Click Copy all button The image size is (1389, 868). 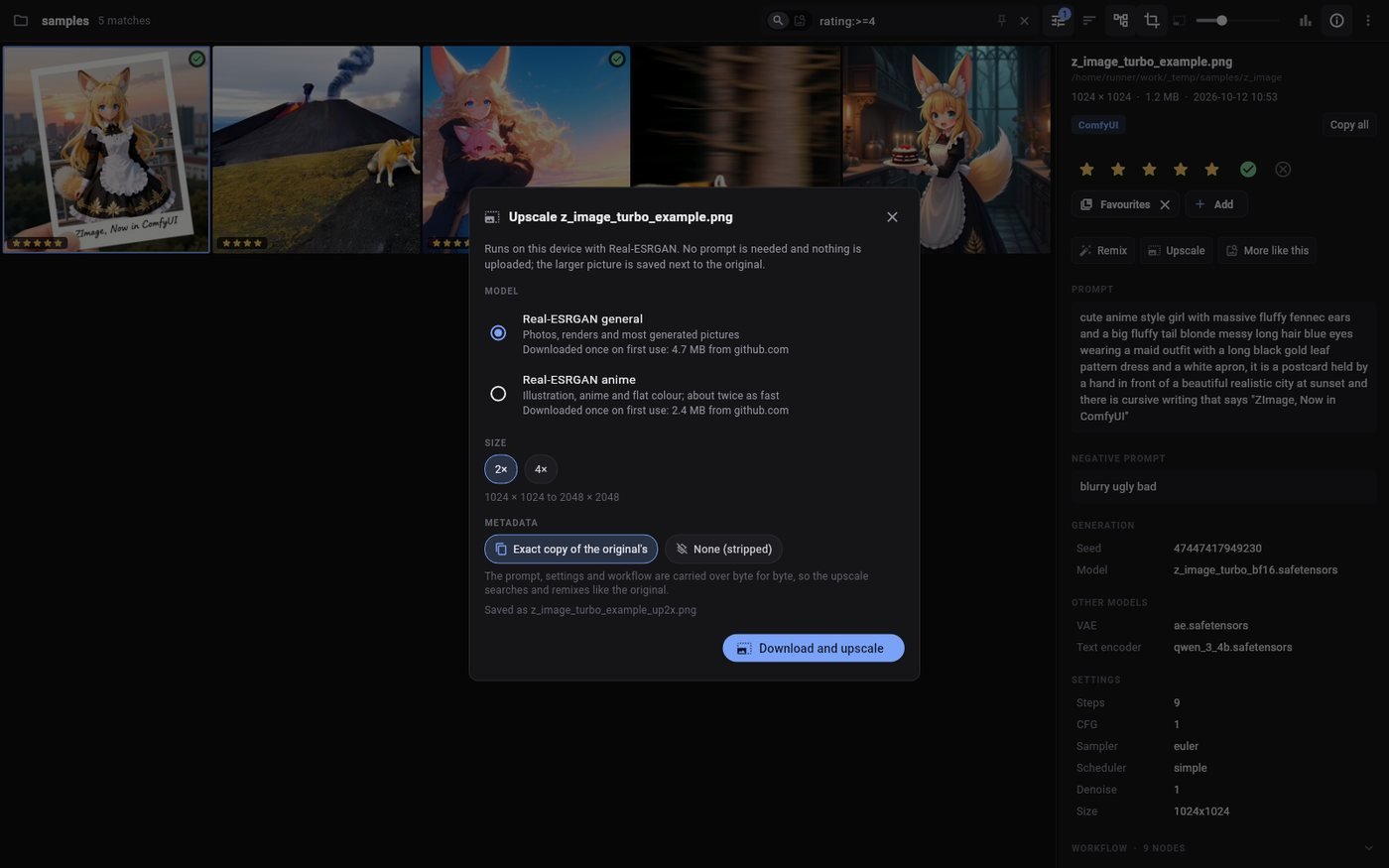pyautogui.click(x=1349, y=125)
